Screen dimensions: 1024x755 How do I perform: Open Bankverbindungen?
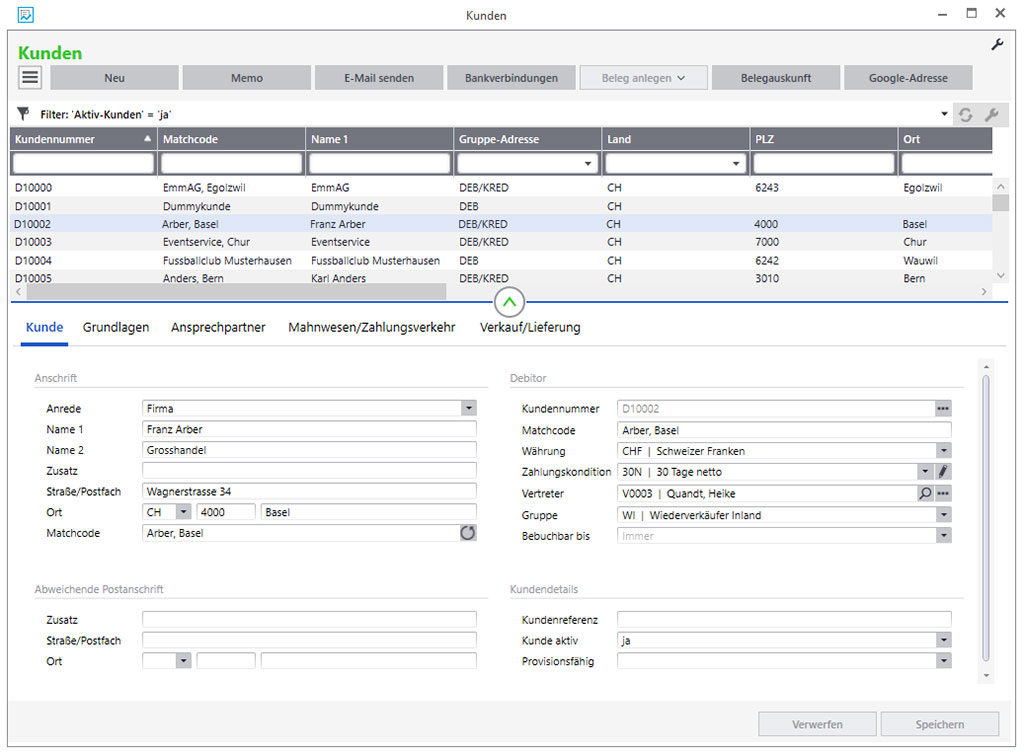coord(511,78)
